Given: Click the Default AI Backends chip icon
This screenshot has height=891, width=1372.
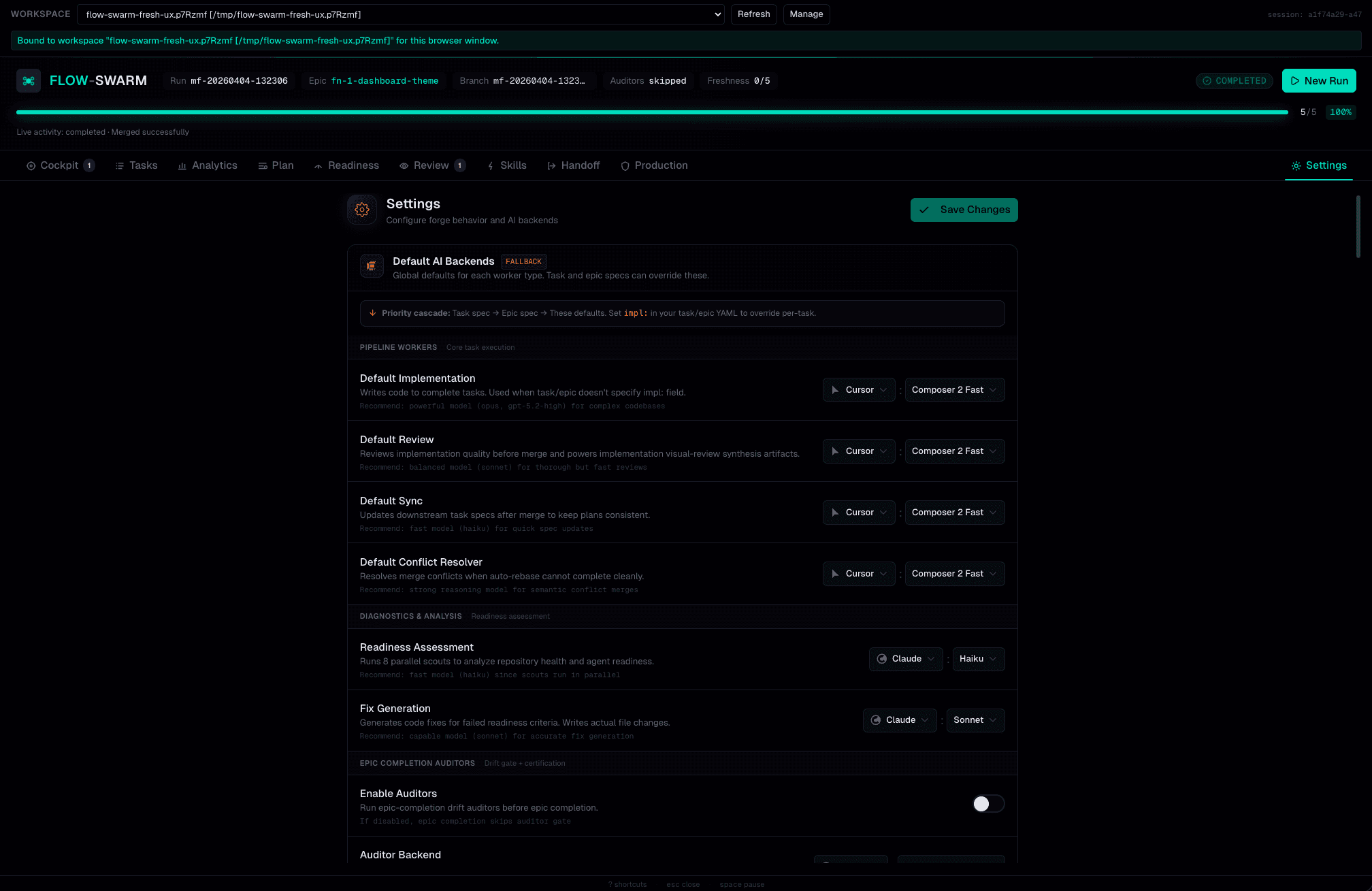Looking at the screenshot, I should (x=372, y=266).
